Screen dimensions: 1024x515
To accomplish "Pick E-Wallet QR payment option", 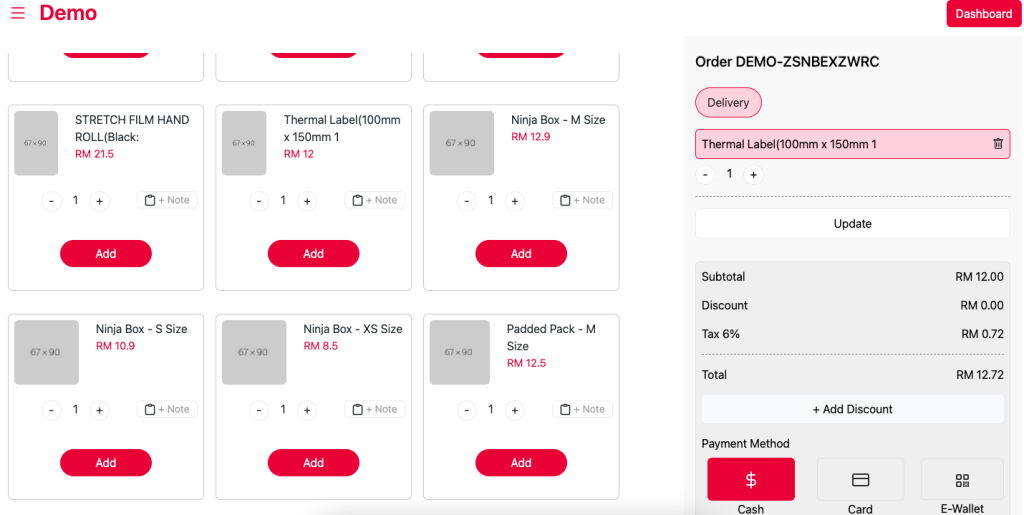I will 962,479.
